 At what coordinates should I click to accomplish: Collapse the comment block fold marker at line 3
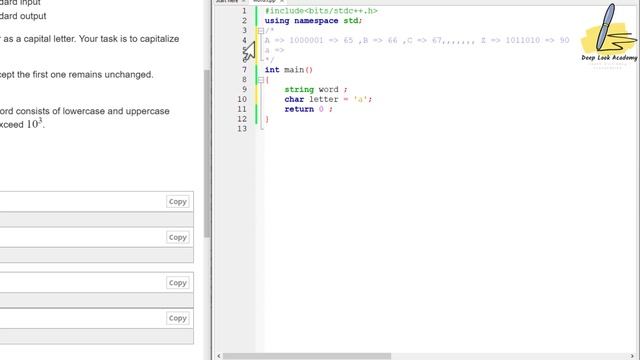coord(260,31)
